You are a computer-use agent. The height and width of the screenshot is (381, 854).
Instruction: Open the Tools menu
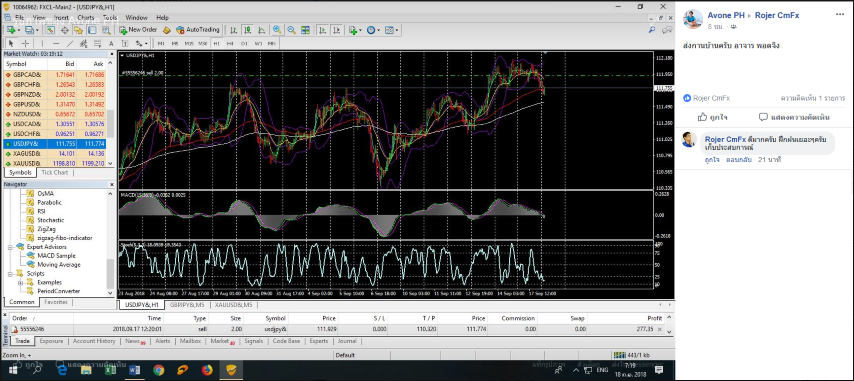coord(110,17)
